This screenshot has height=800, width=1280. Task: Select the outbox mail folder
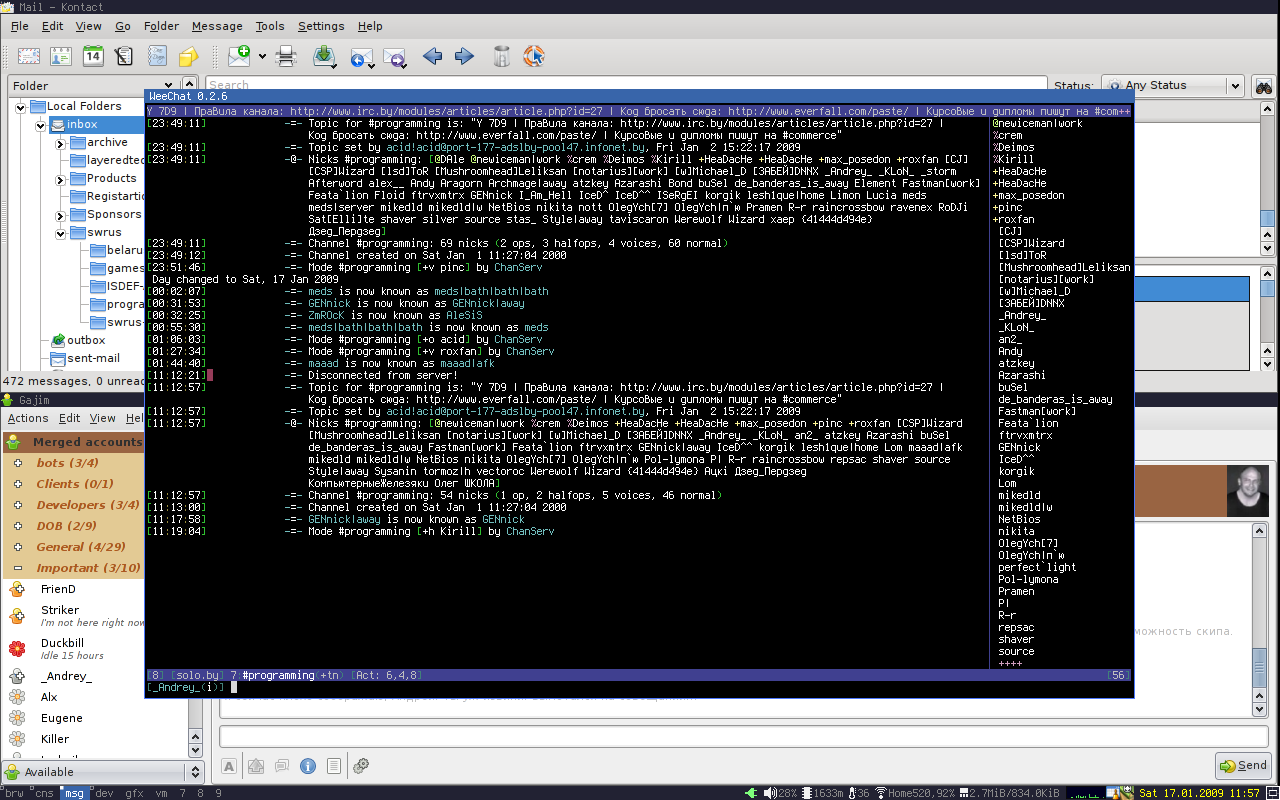[86, 340]
